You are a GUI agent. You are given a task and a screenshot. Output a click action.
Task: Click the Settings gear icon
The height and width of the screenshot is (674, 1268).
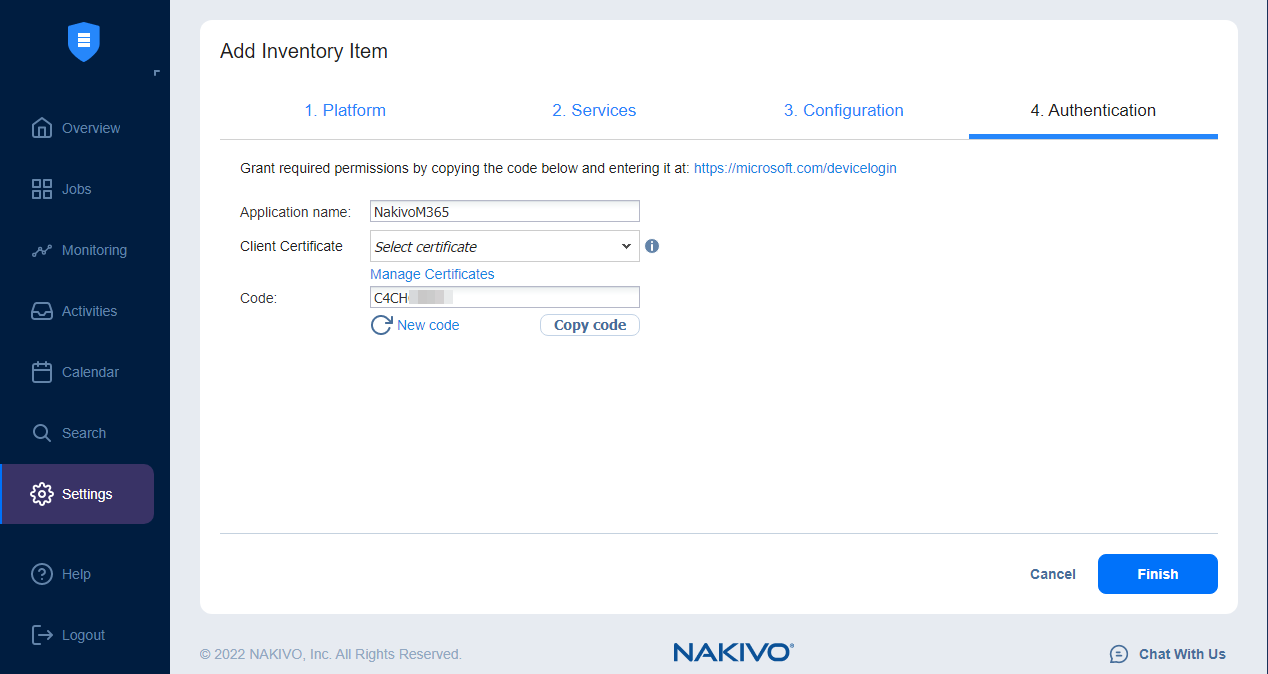click(42, 493)
